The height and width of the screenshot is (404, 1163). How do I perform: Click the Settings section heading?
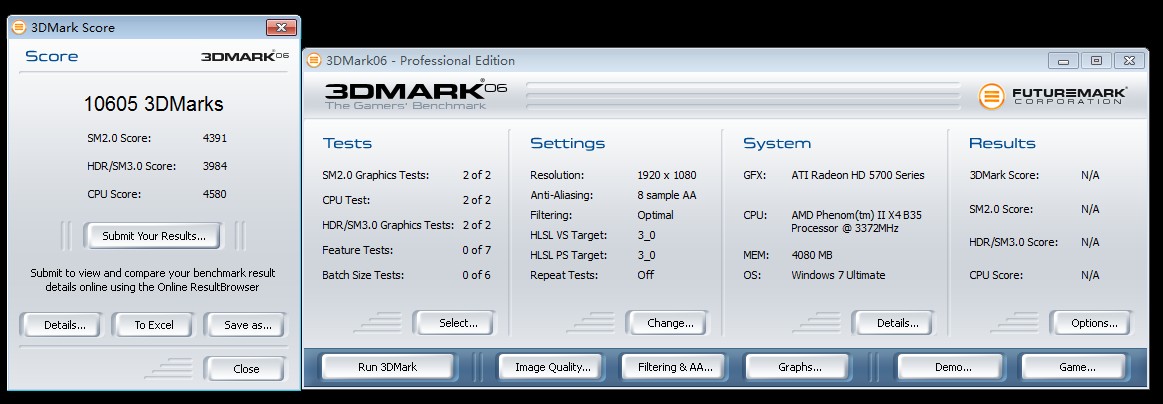point(567,143)
